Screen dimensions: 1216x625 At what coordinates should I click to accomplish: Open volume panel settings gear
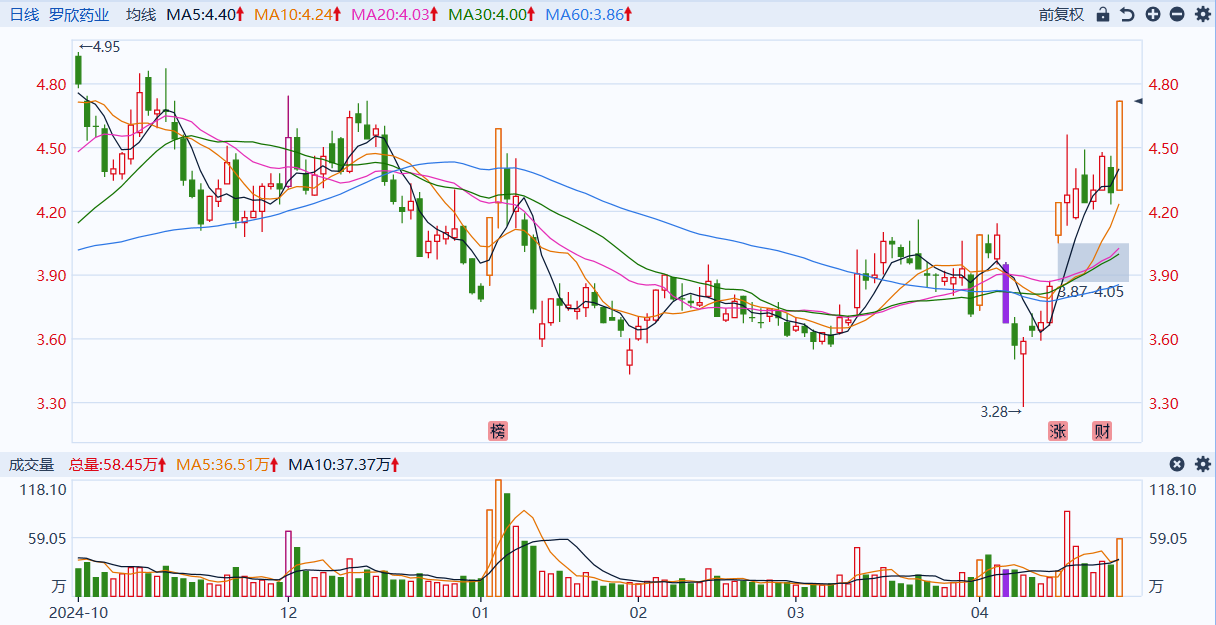[1201, 464]
